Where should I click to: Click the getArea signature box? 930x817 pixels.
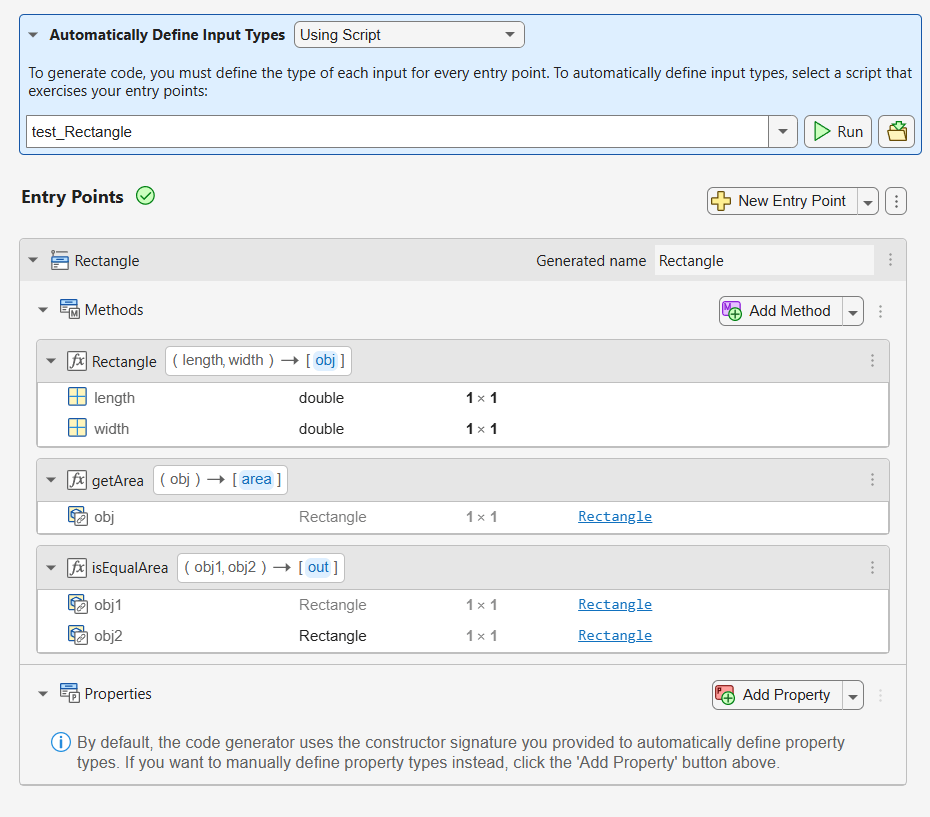(221, 479)
